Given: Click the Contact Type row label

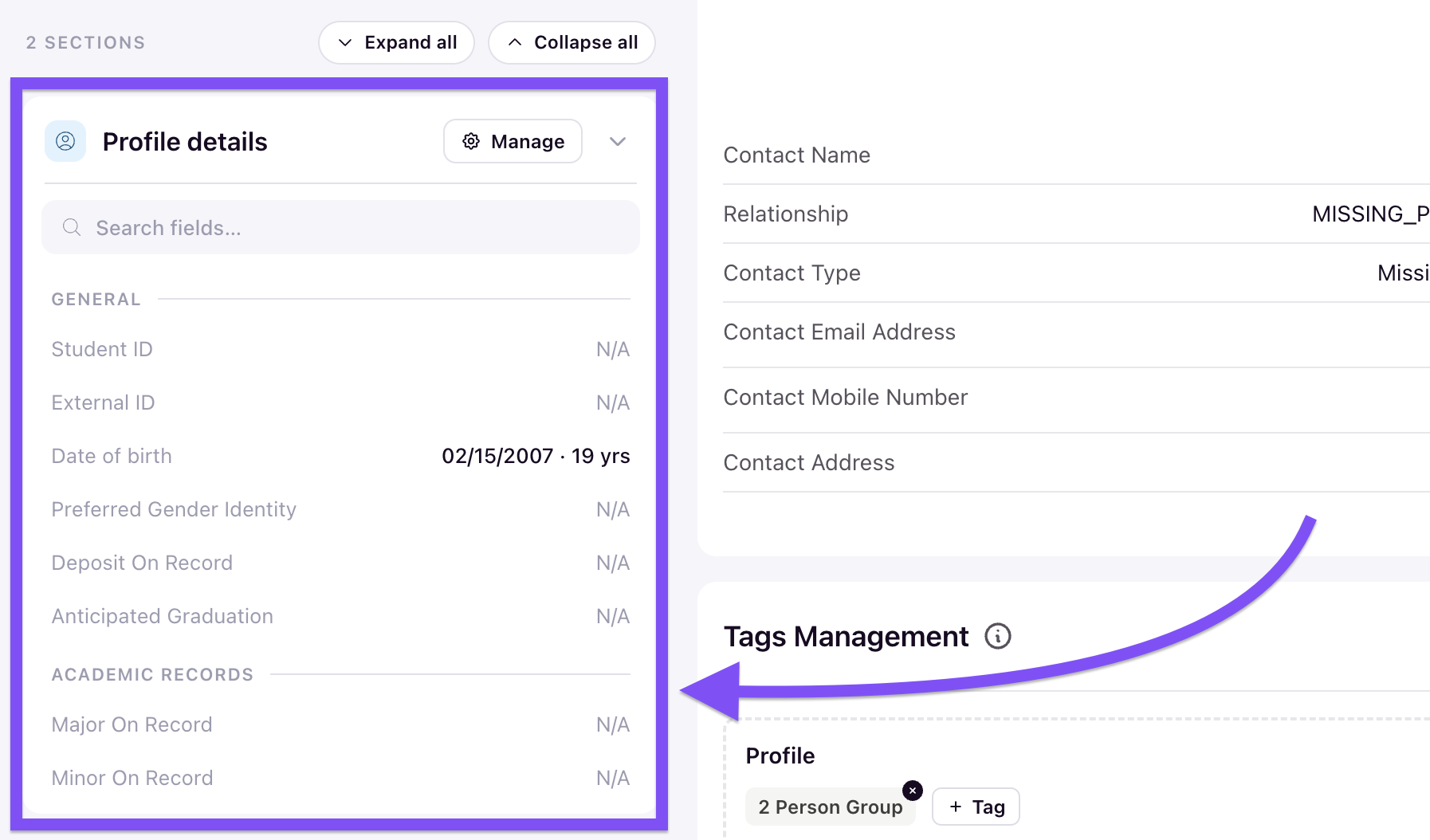Looking at the screenshot, I should (792, 273).
